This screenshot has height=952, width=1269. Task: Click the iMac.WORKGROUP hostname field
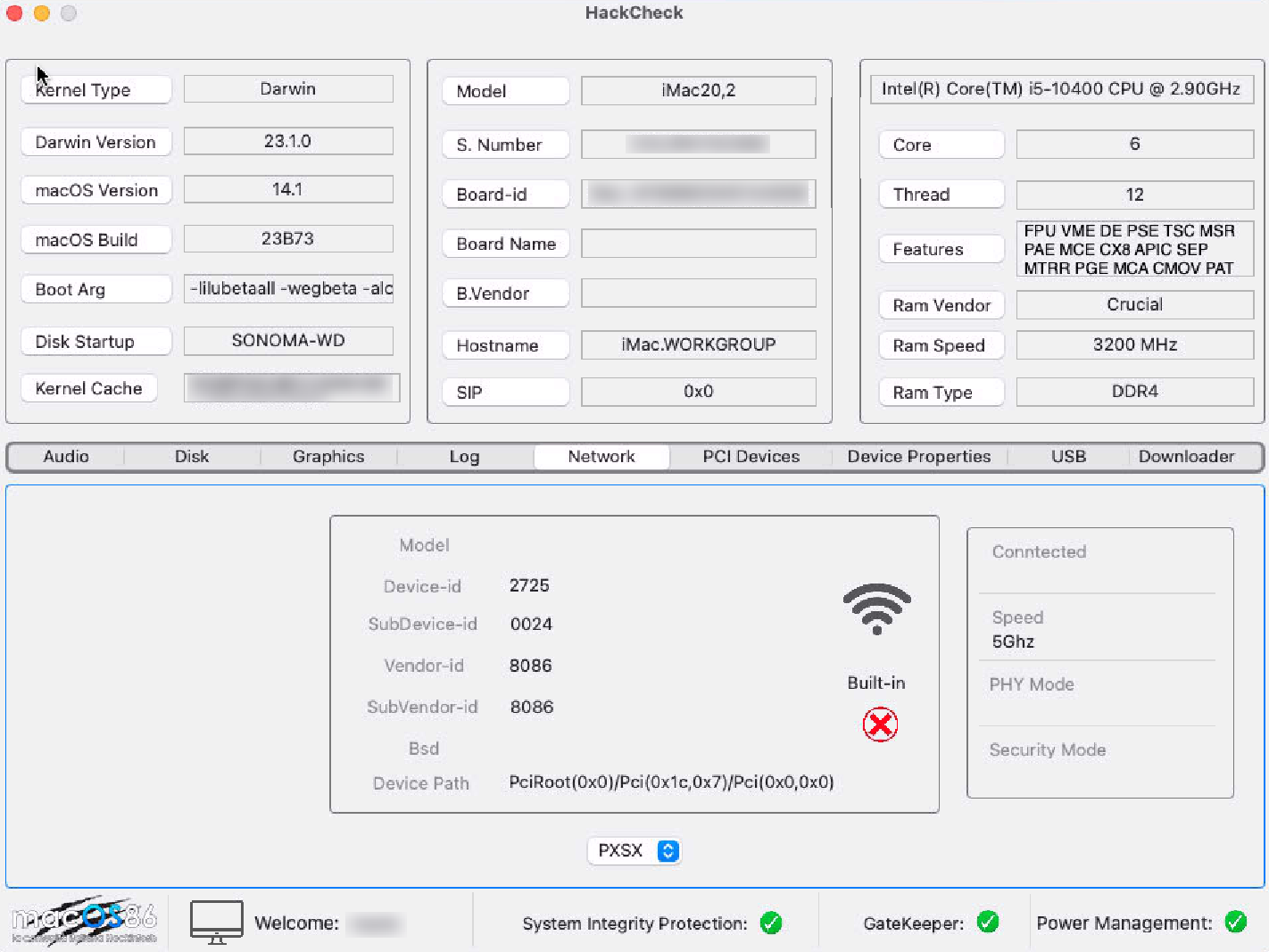coord(699,344)
